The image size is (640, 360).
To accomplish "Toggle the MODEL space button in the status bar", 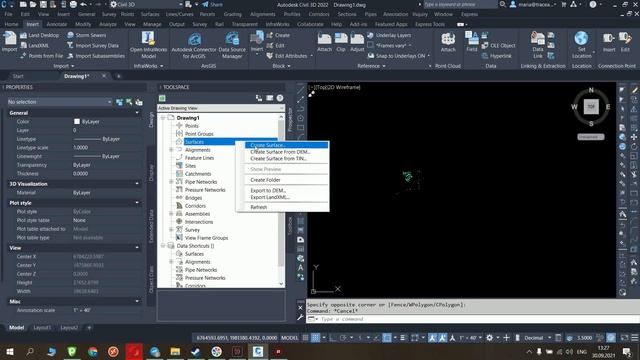I will 290,338.
